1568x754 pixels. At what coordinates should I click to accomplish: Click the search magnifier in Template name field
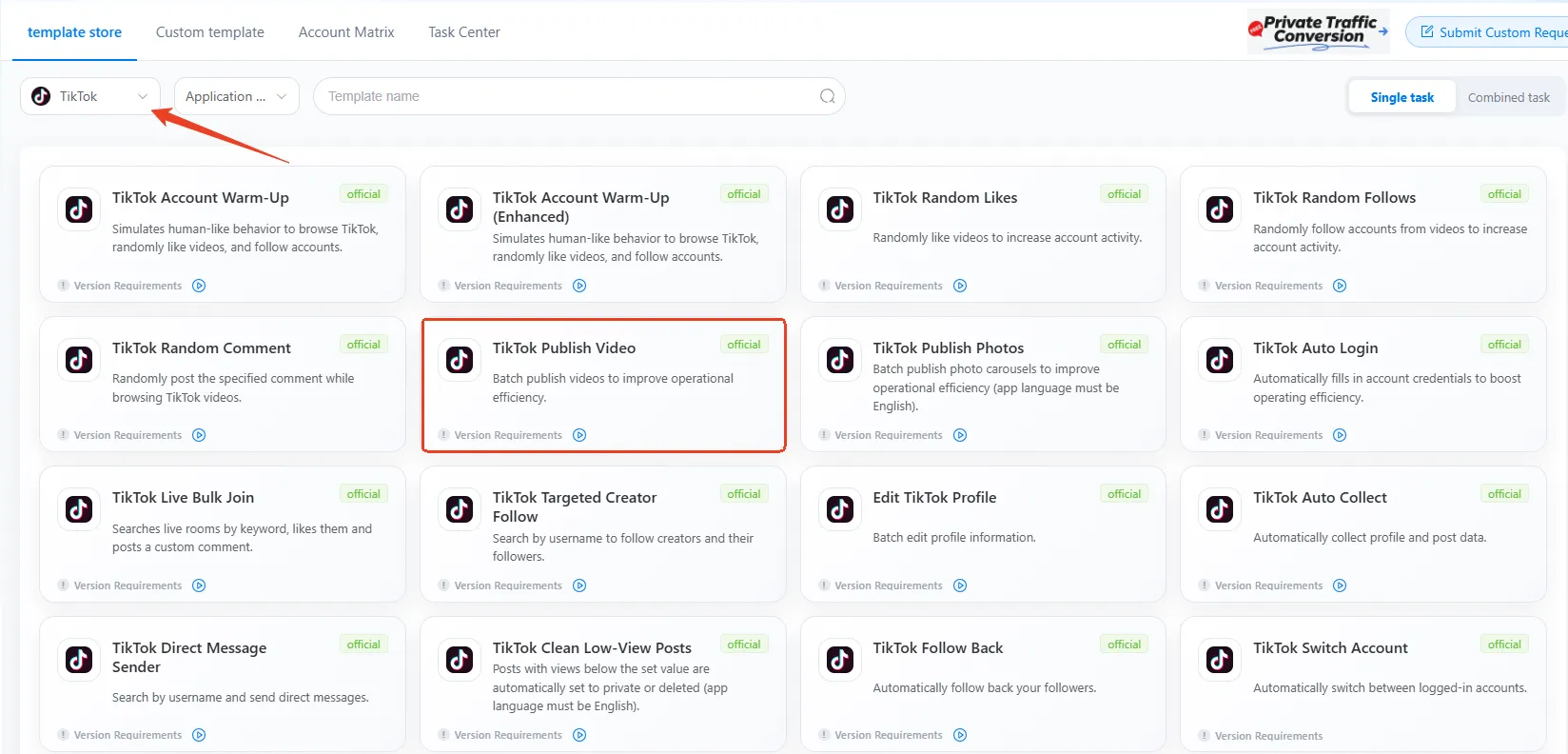(828, 96)
